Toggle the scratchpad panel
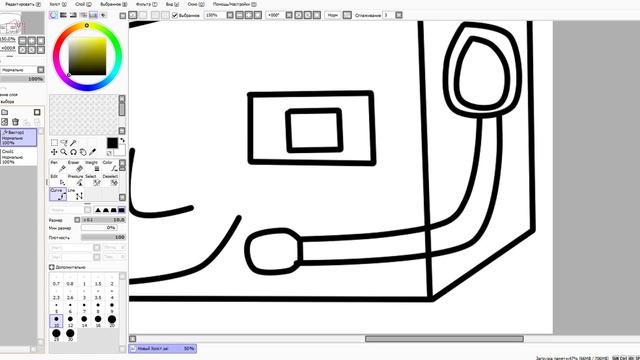 (103, 15)
